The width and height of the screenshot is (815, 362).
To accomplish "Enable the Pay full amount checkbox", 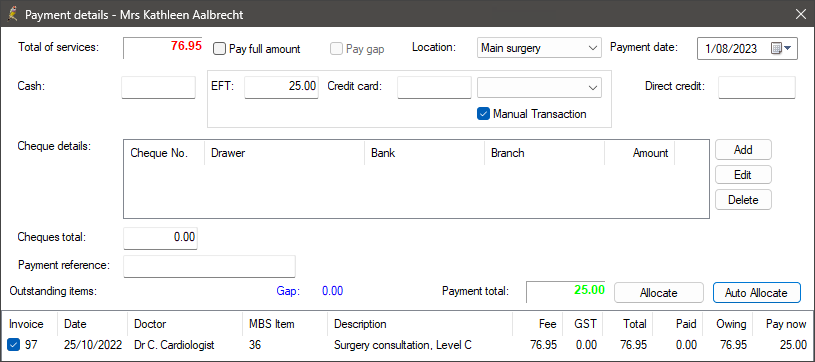I will 220,49.
